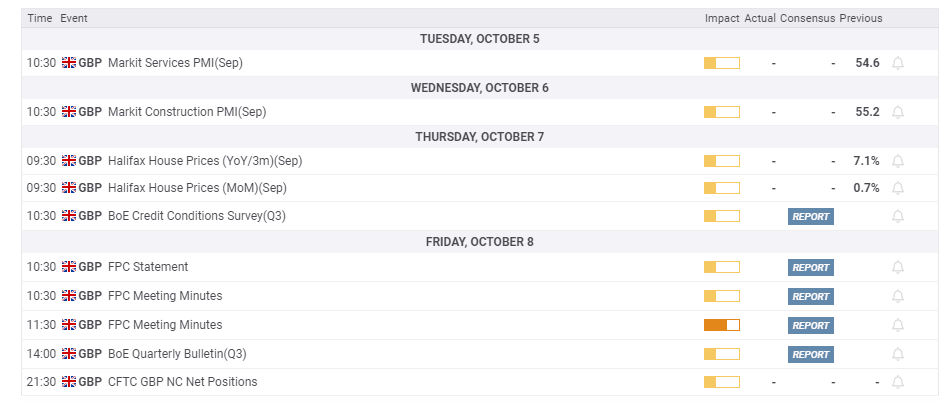The height and width of the screenshot is (402, 948).
Task: Click bell icon for Halifax House Prices (YoY/3m)
Action: click(897, 161)
